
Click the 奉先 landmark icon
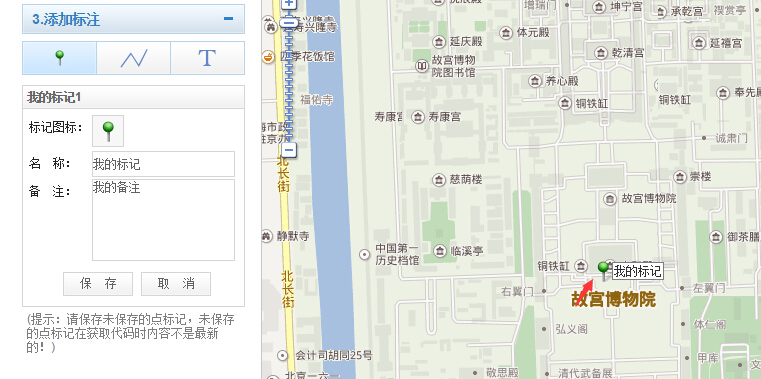723,92
